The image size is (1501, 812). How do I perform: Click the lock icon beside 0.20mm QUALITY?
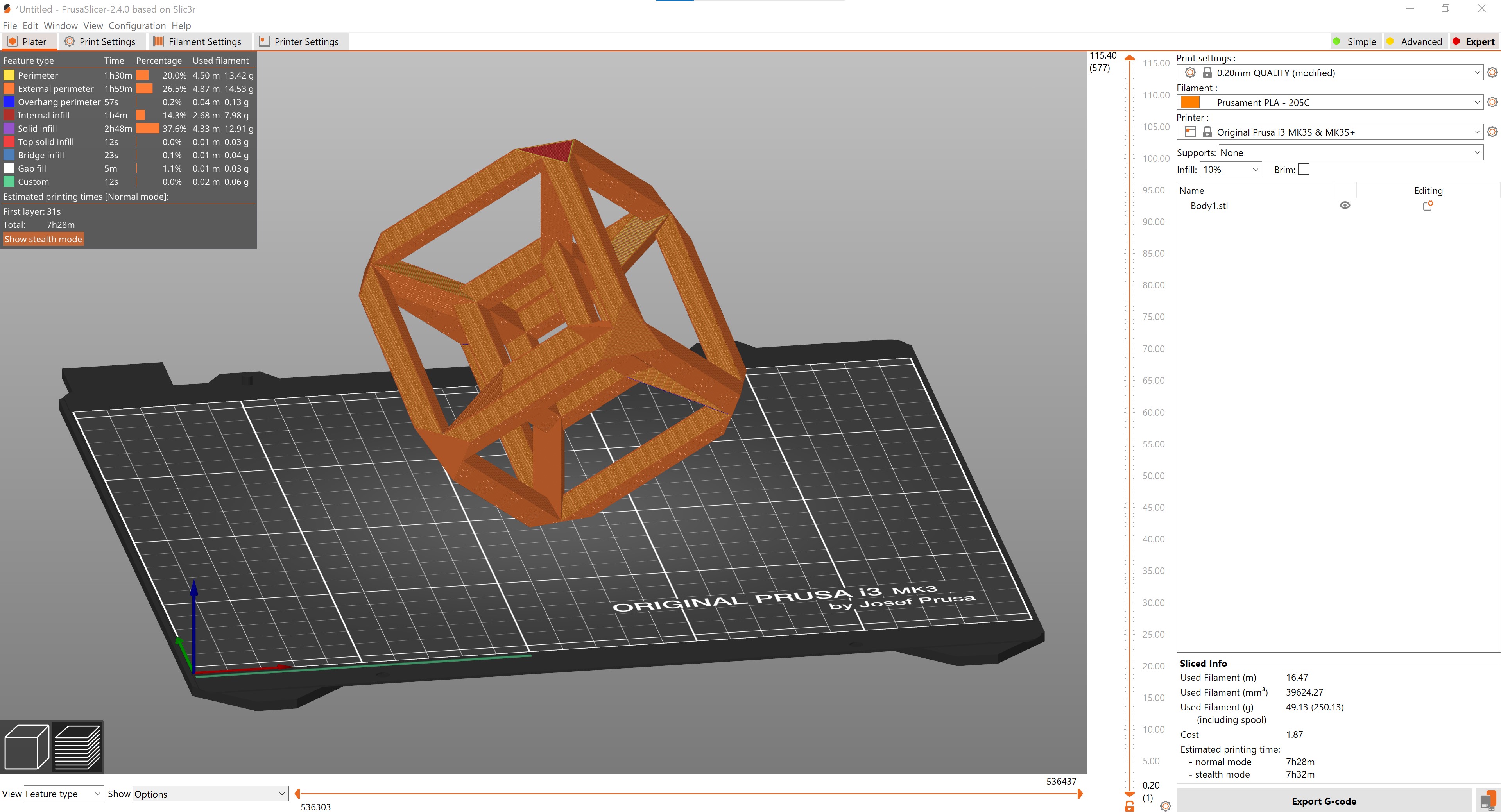(x=1207, y=72)
